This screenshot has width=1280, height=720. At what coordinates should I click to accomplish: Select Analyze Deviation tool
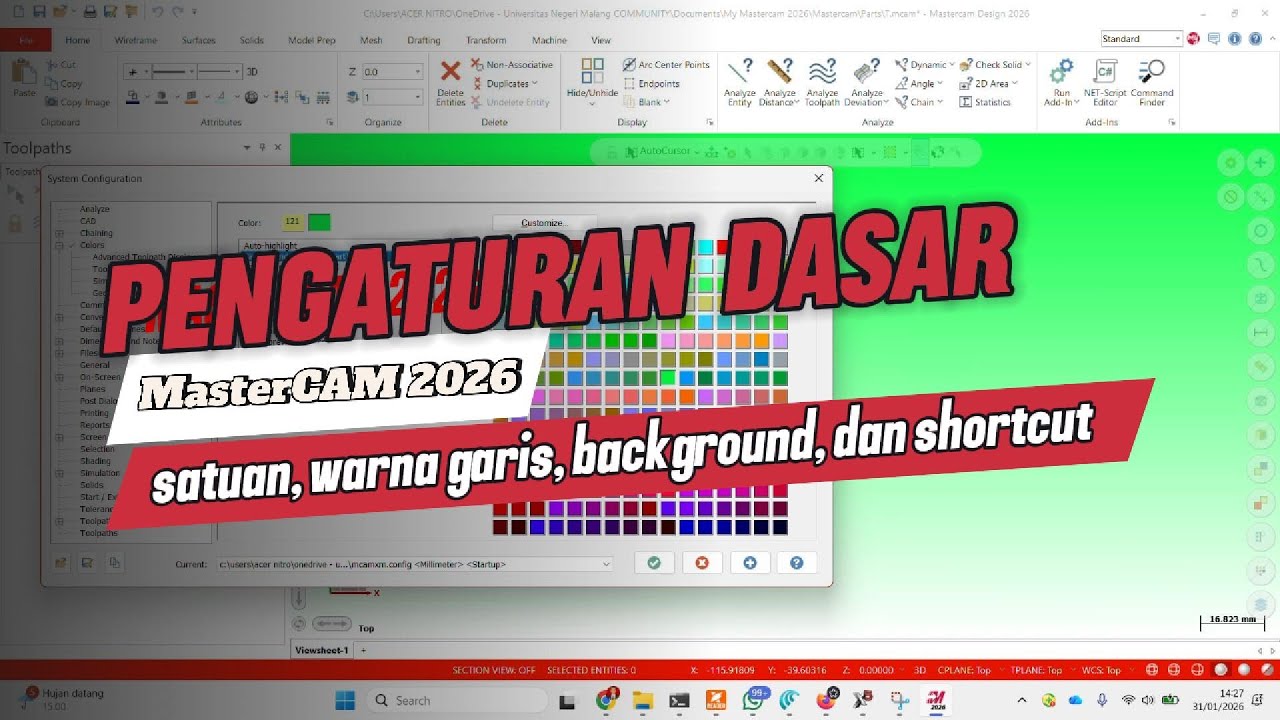(866, 82)
